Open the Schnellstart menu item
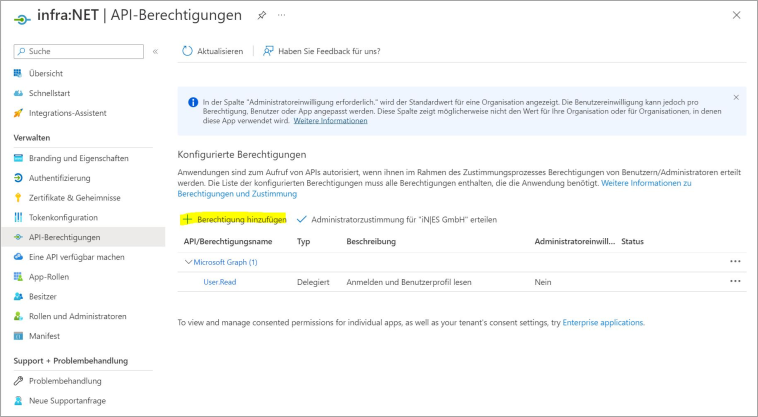This screenshot has height=417, width=758. [x=52, y=93]
